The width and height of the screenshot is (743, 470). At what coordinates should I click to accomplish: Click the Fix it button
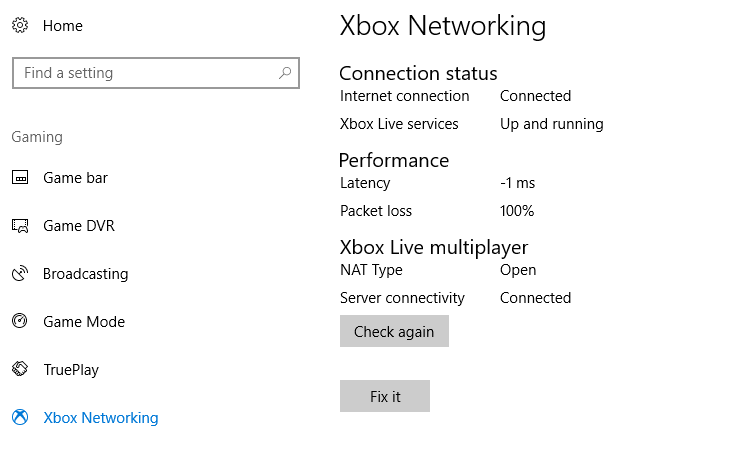[385, 396]
